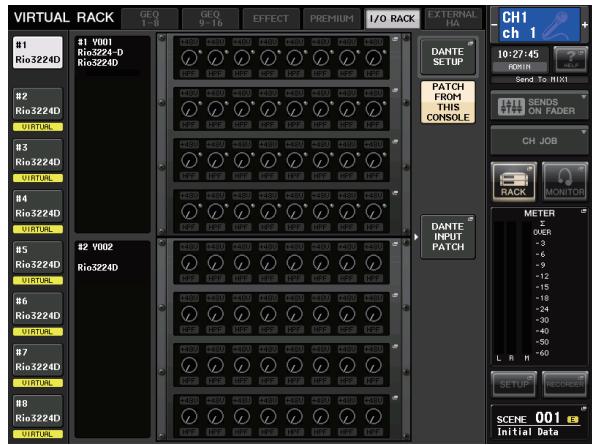The height and width of the screenshot is (445, 593).
Task: Select the next channel with plus
Action: [585, 25]
